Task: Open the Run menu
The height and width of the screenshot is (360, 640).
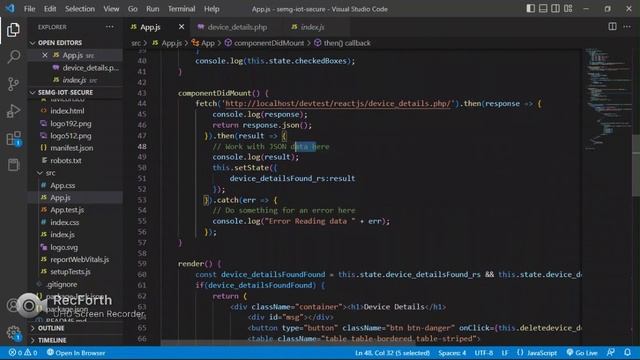Action: [153, 9]
